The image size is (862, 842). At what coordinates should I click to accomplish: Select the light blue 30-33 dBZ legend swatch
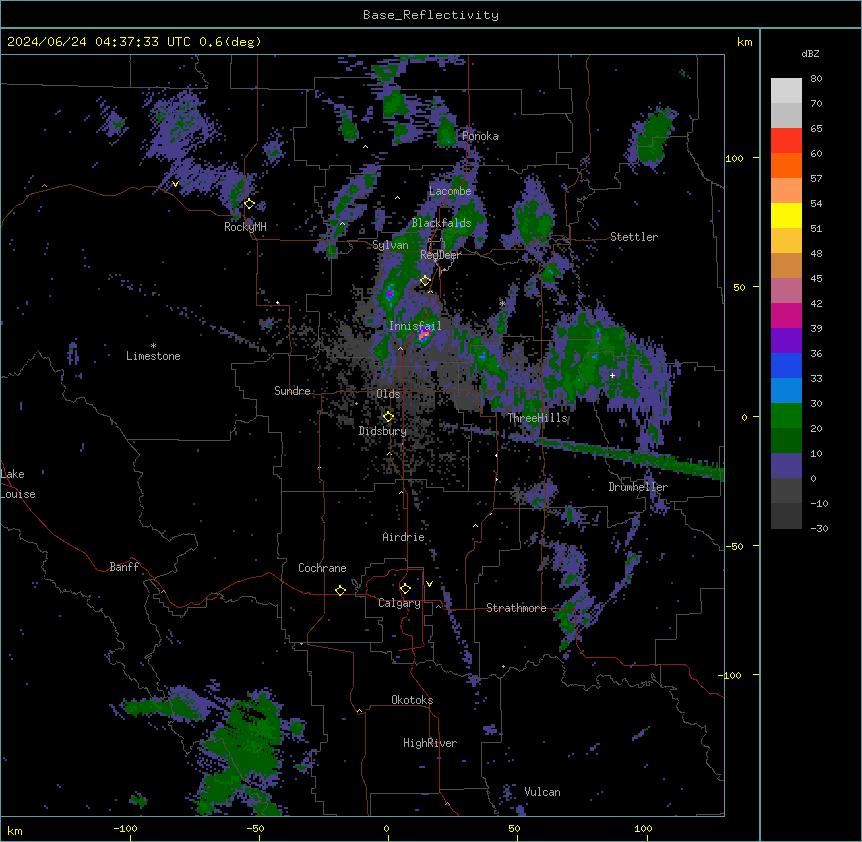pos(786,391)
